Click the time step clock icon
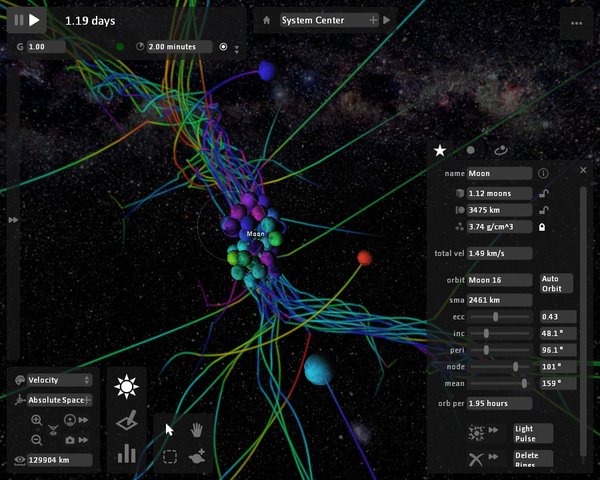 pyautogui.click(x=140, y=47)
